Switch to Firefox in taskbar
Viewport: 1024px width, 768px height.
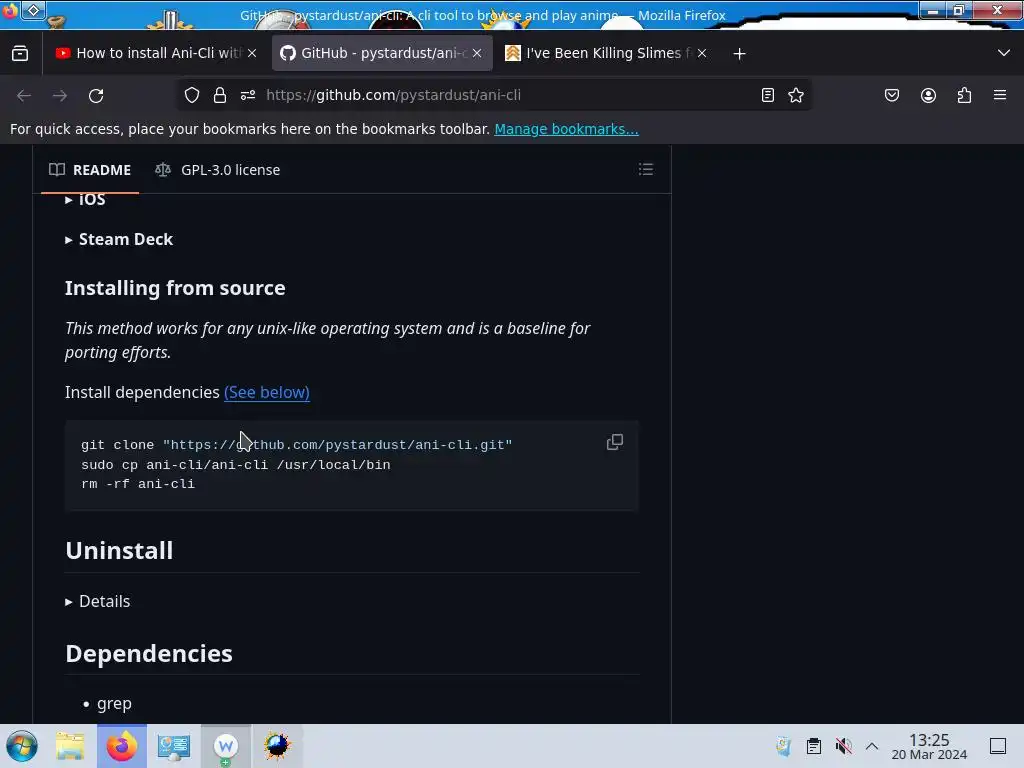(x=122, y=746)
